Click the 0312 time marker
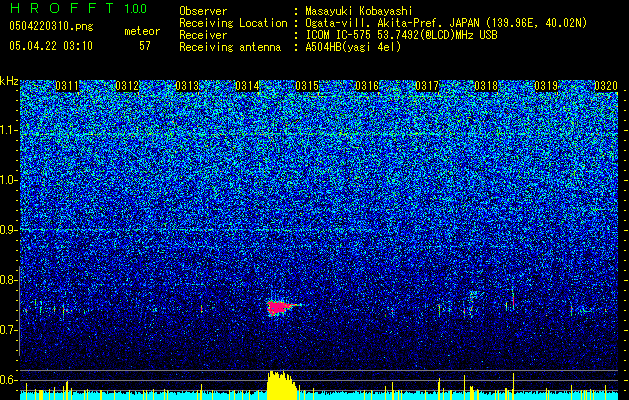Viewport: 629px width, 400px height. point(127,86)
